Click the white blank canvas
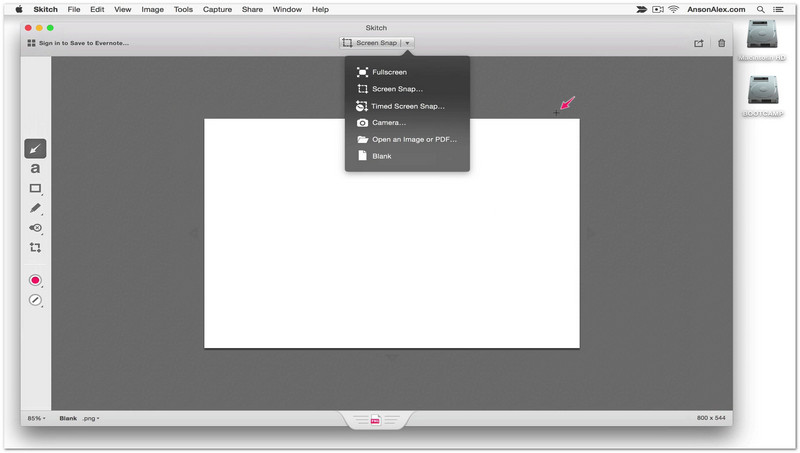The height and width of the screenshot is (453, 800). pyautogui.click(x=392, y=234)
